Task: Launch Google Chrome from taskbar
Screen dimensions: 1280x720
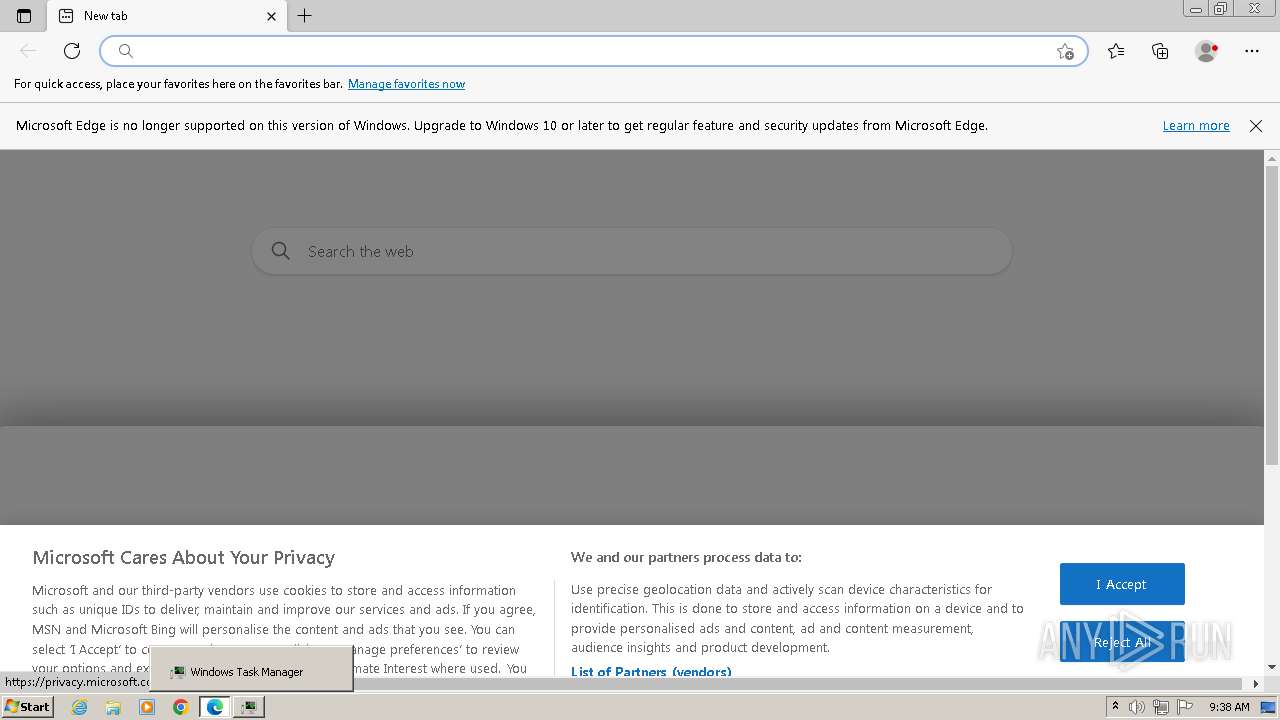Action: [x=181, y=707]
